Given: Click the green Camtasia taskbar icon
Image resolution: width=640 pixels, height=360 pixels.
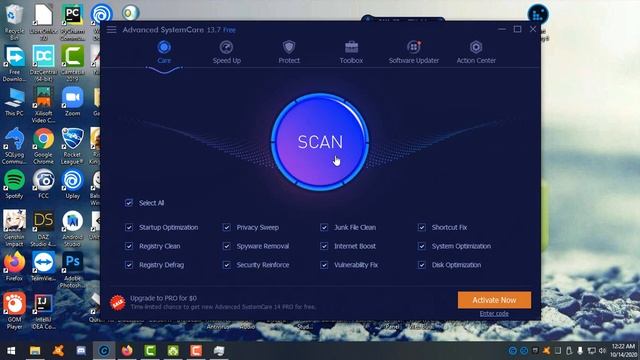Looking at the screenshot, I should 150,351.
